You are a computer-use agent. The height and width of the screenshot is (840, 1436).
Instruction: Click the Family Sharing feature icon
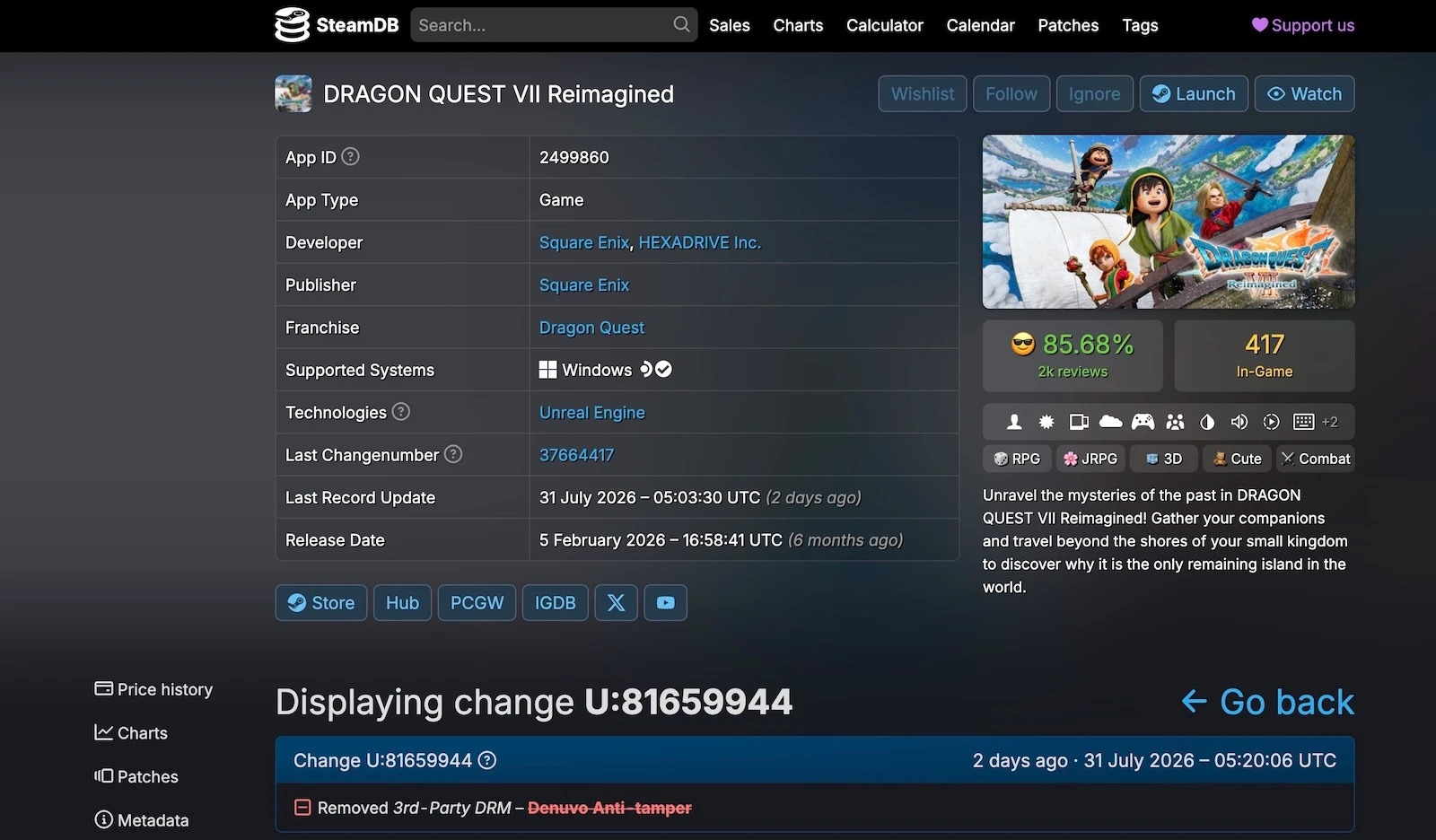tap(1175, 422)
